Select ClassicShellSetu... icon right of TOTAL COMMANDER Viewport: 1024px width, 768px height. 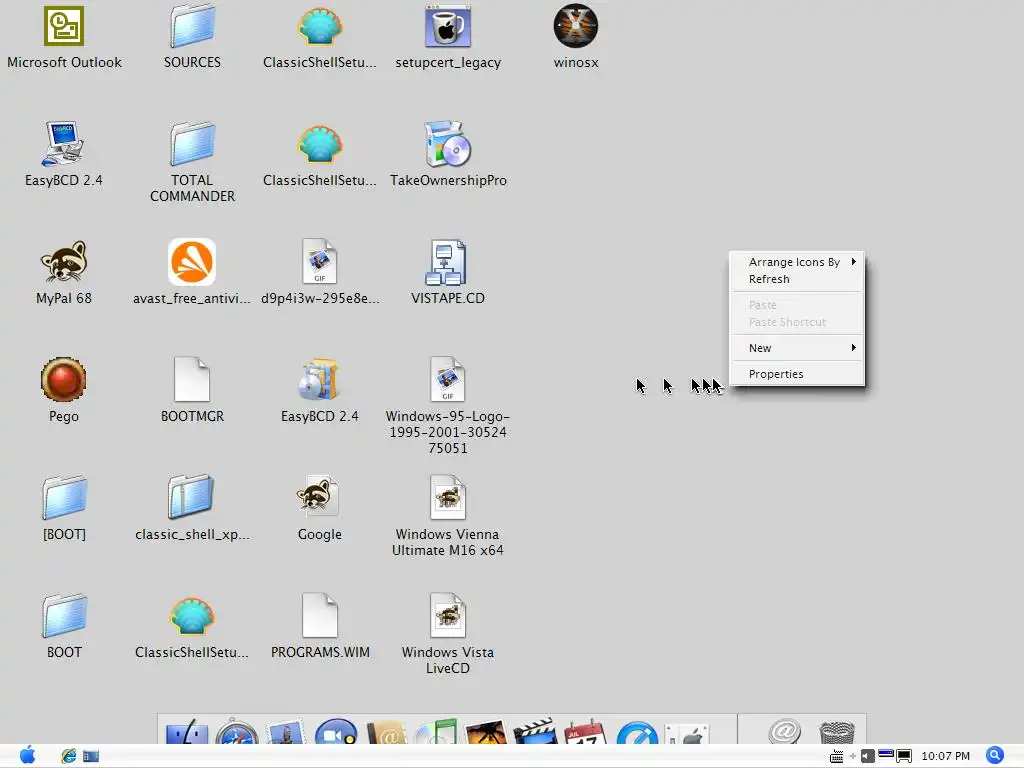coord(319,144)
